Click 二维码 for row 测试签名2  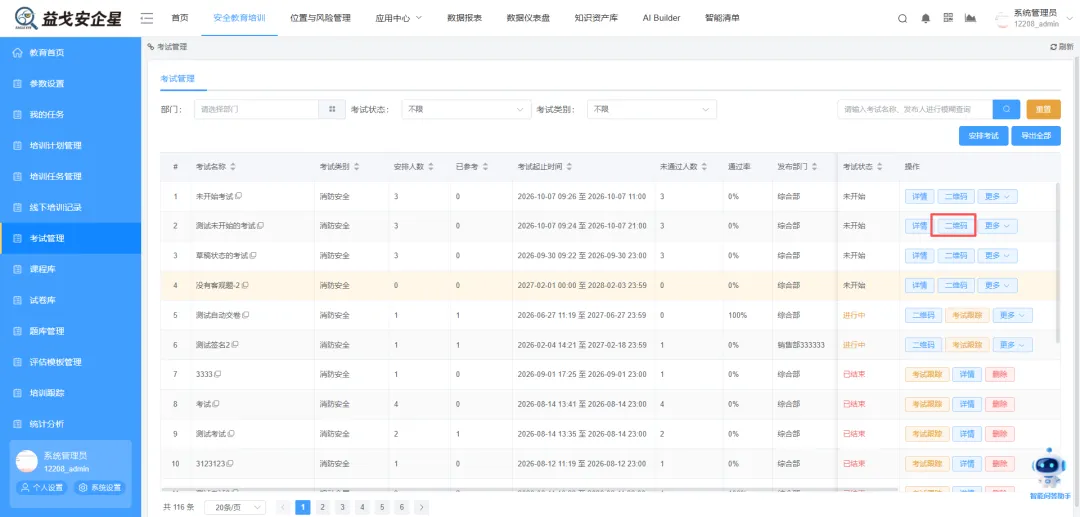tap(923, 344)
